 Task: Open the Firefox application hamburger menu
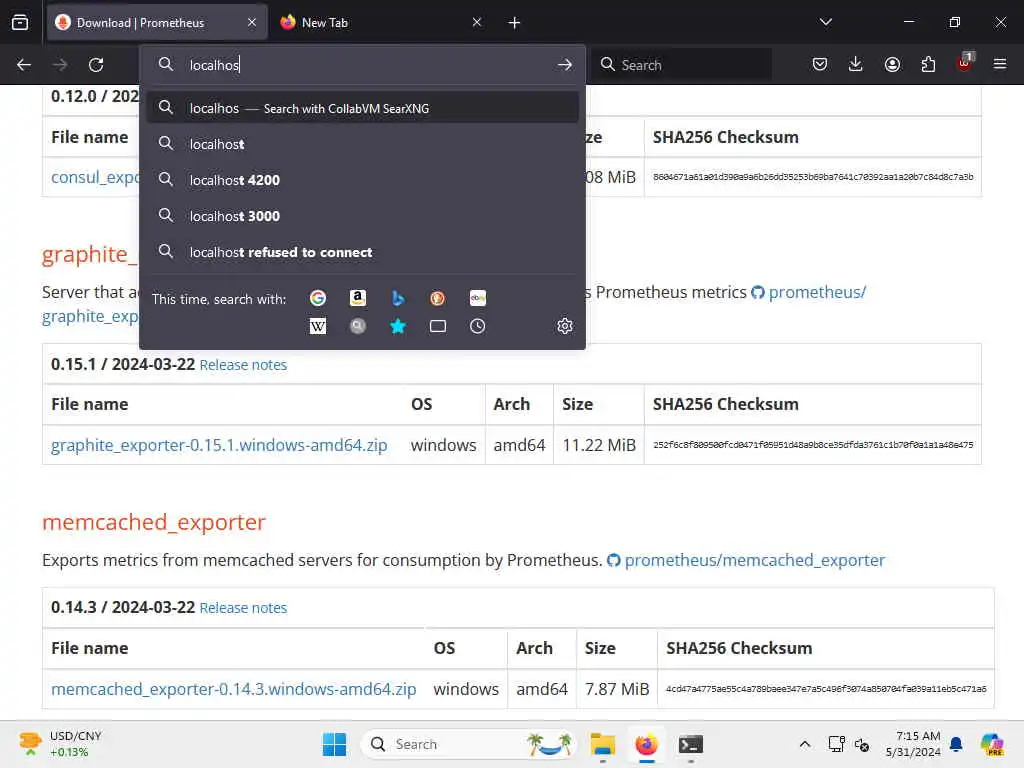[x=1000, y=64]
